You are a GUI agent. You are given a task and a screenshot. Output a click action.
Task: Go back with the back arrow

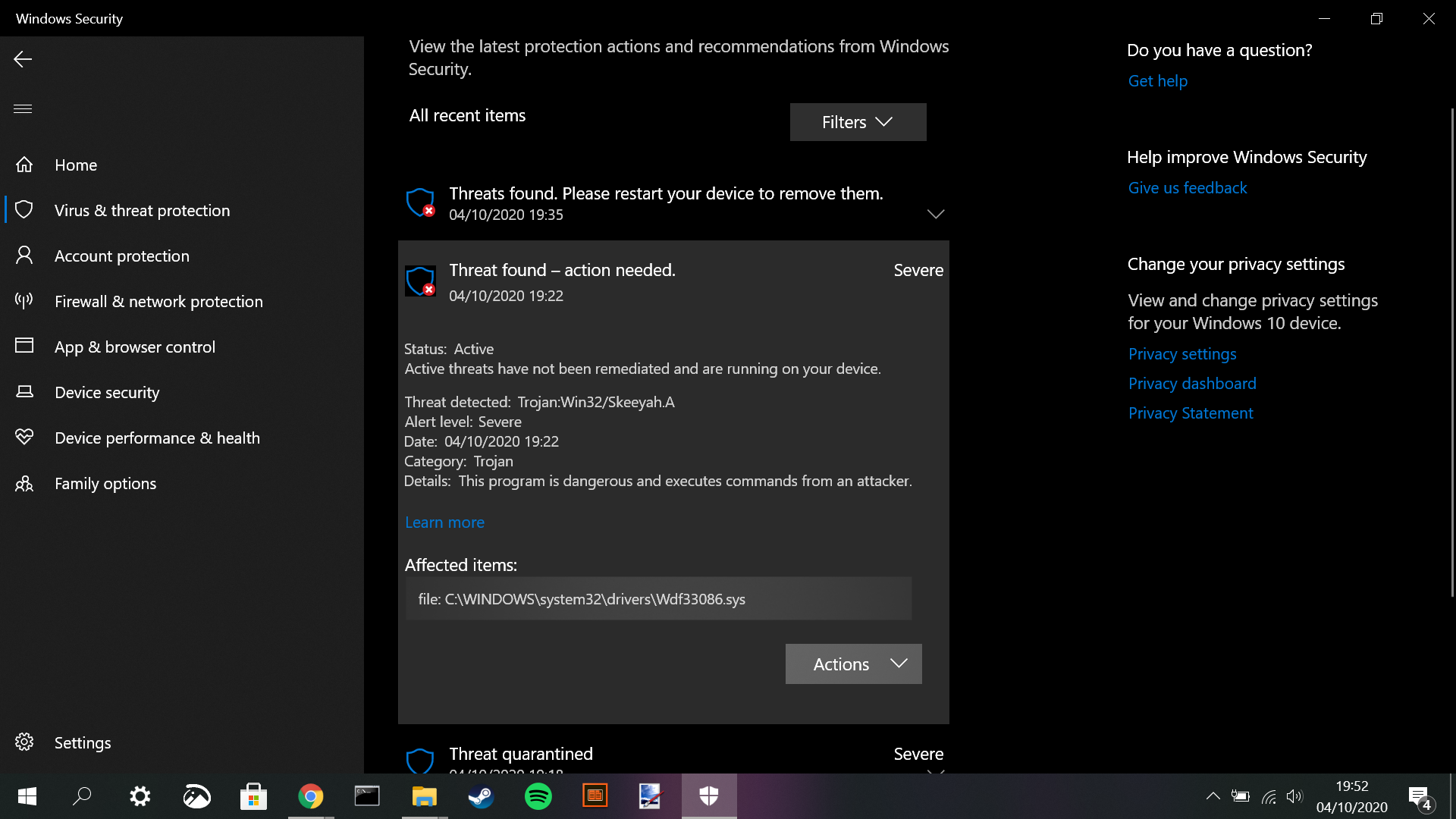click(23, 59)
